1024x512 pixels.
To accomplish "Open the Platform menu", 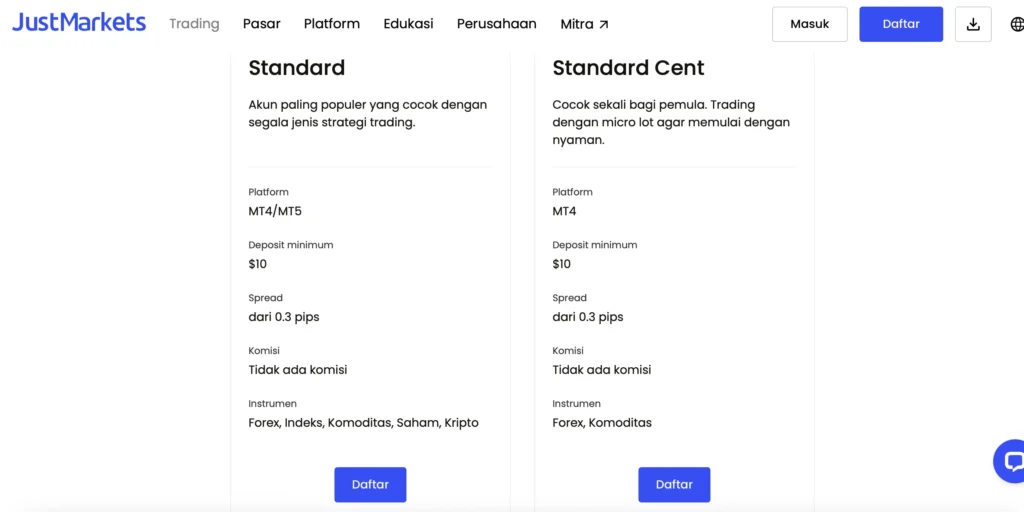I will [332, 24].
